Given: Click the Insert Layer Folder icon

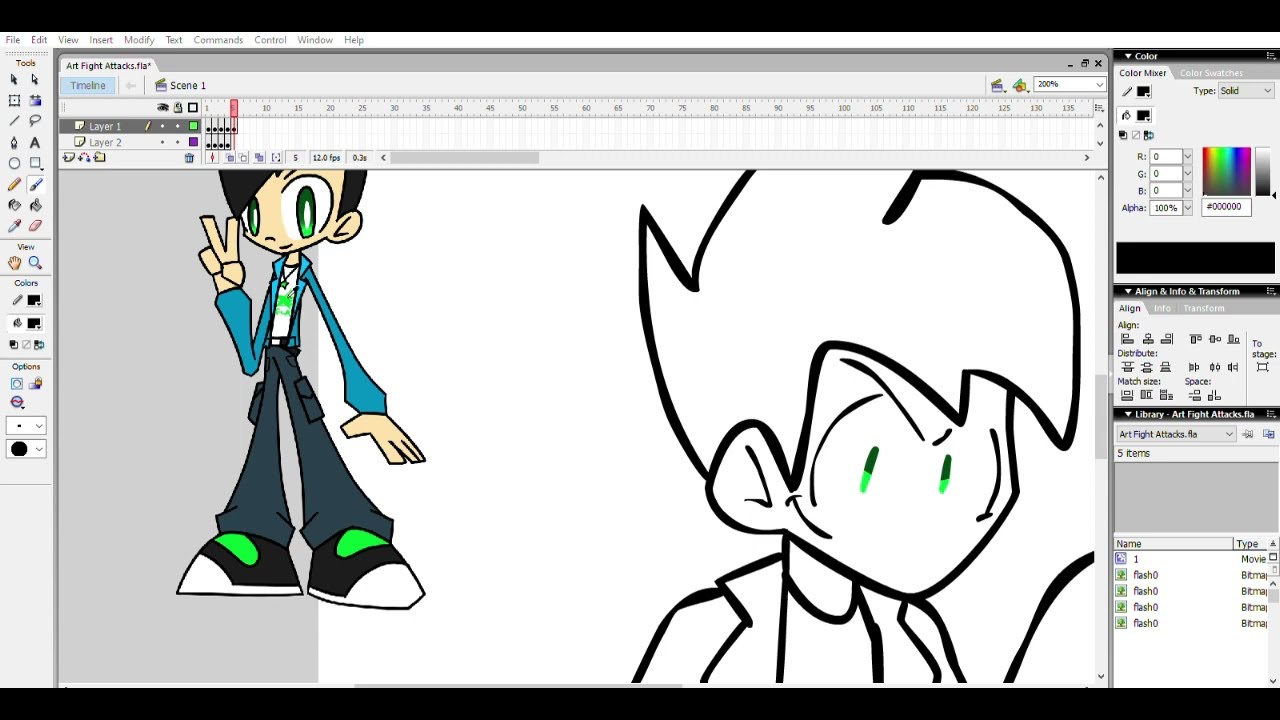Looking at the screenshot, I should coord(99,158).
